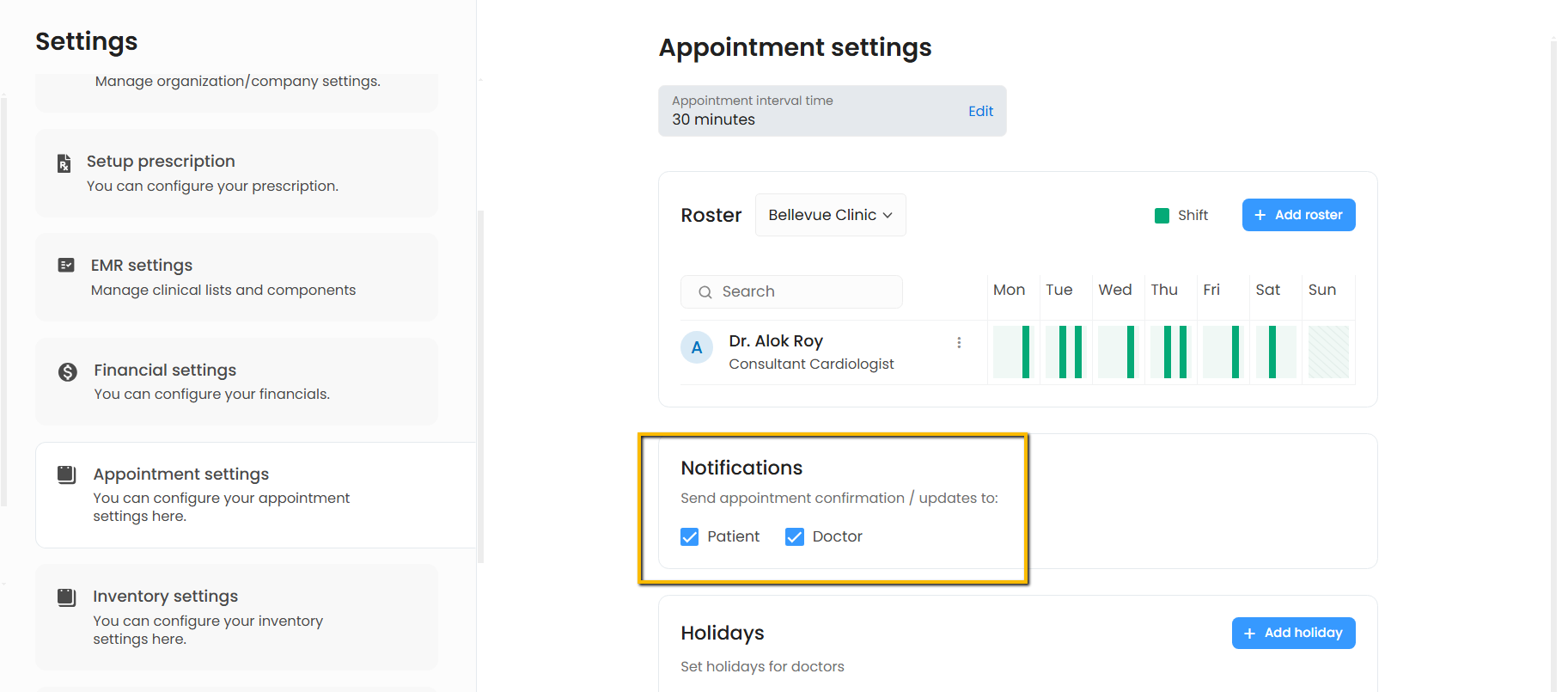
Task: Click Dr. Alok Roy's avatar icon
Action: pos(697,348)
